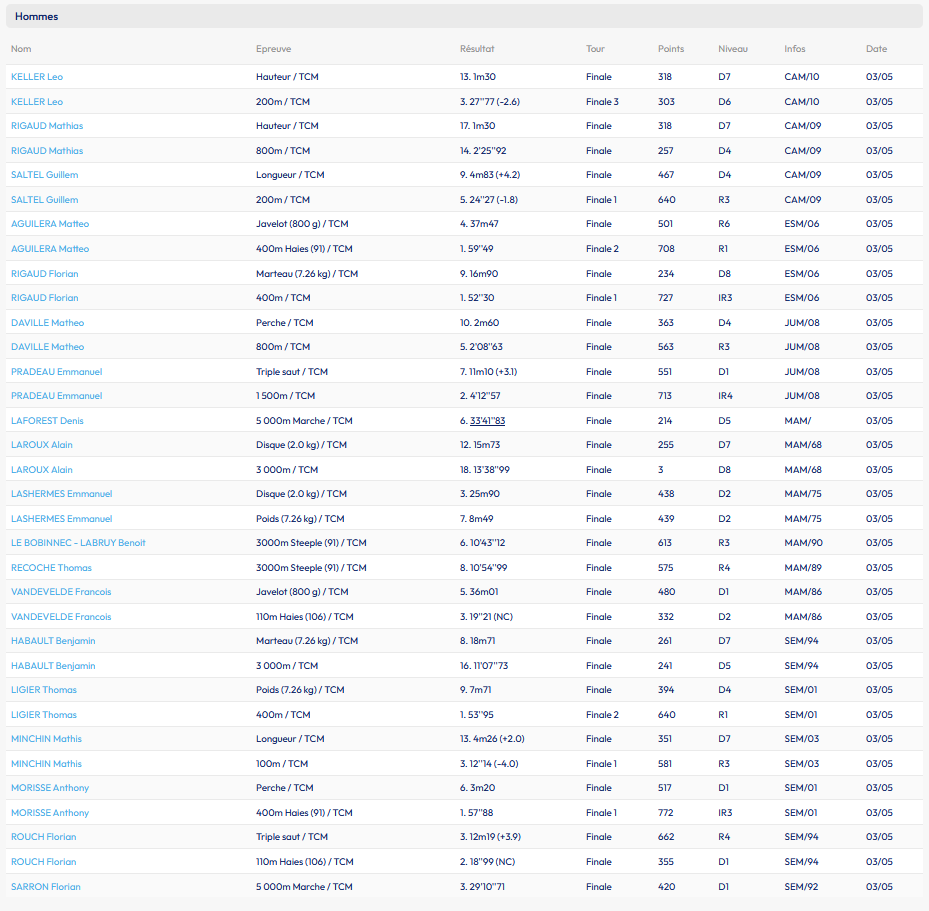Open MINCHIN Mathis link in Longueur row

pos(46,740)
